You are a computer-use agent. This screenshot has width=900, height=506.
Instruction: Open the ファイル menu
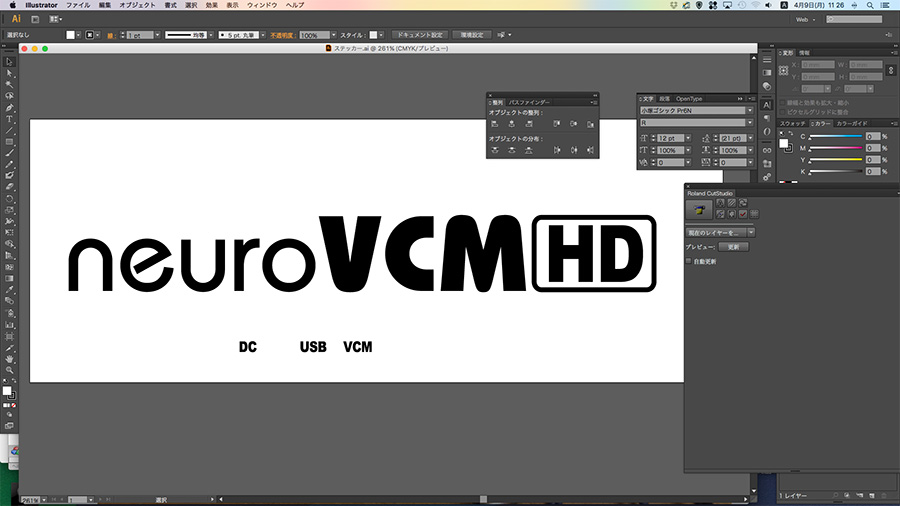[x=78, y=5]
